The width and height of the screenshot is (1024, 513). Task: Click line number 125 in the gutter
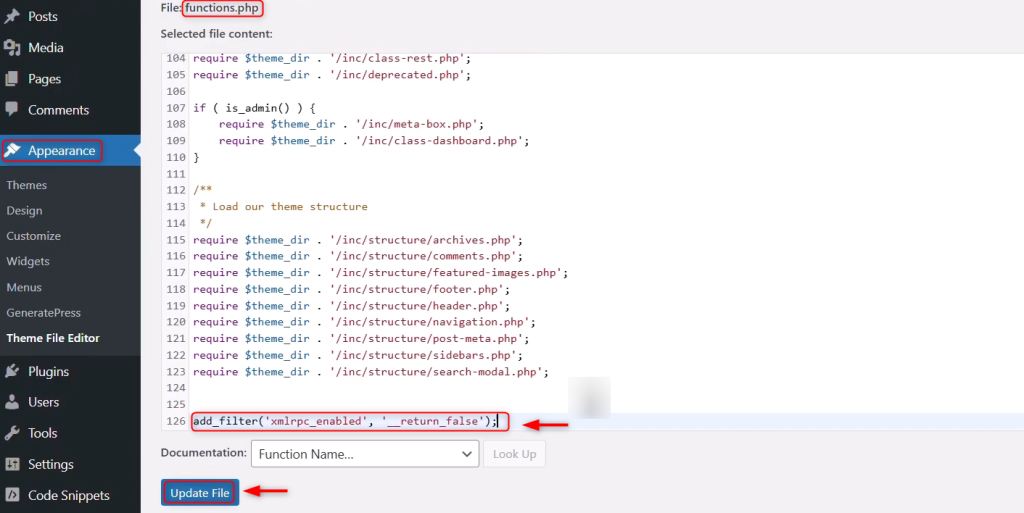[176, 405]
